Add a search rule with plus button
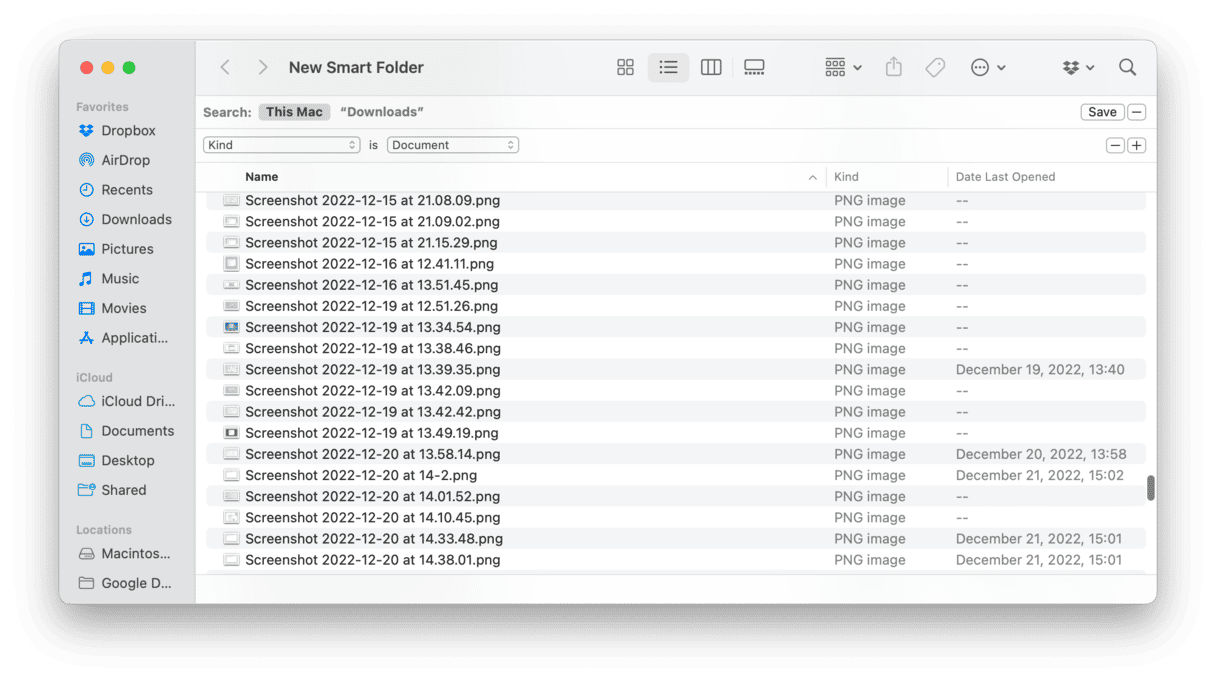This screenshot has width=1216, height=682. coord(1136,145)
